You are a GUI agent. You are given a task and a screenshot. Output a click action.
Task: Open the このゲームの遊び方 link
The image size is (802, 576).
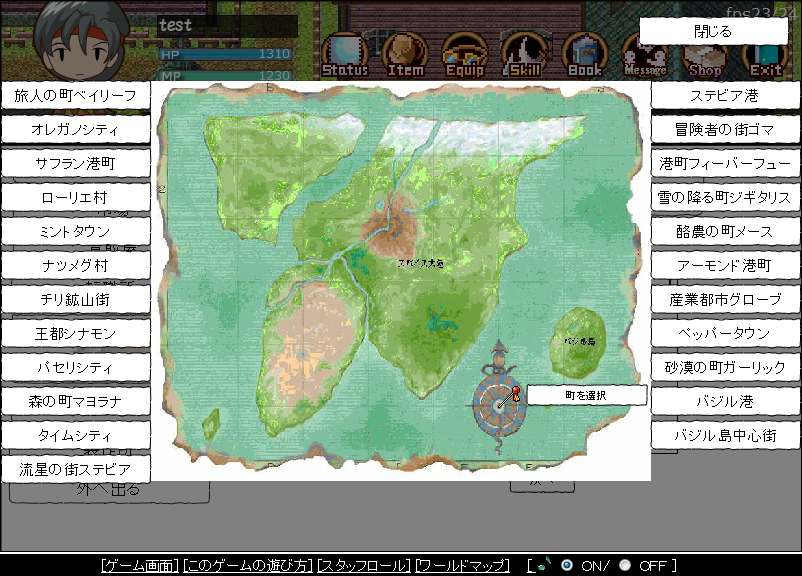[x=247, y=566]
